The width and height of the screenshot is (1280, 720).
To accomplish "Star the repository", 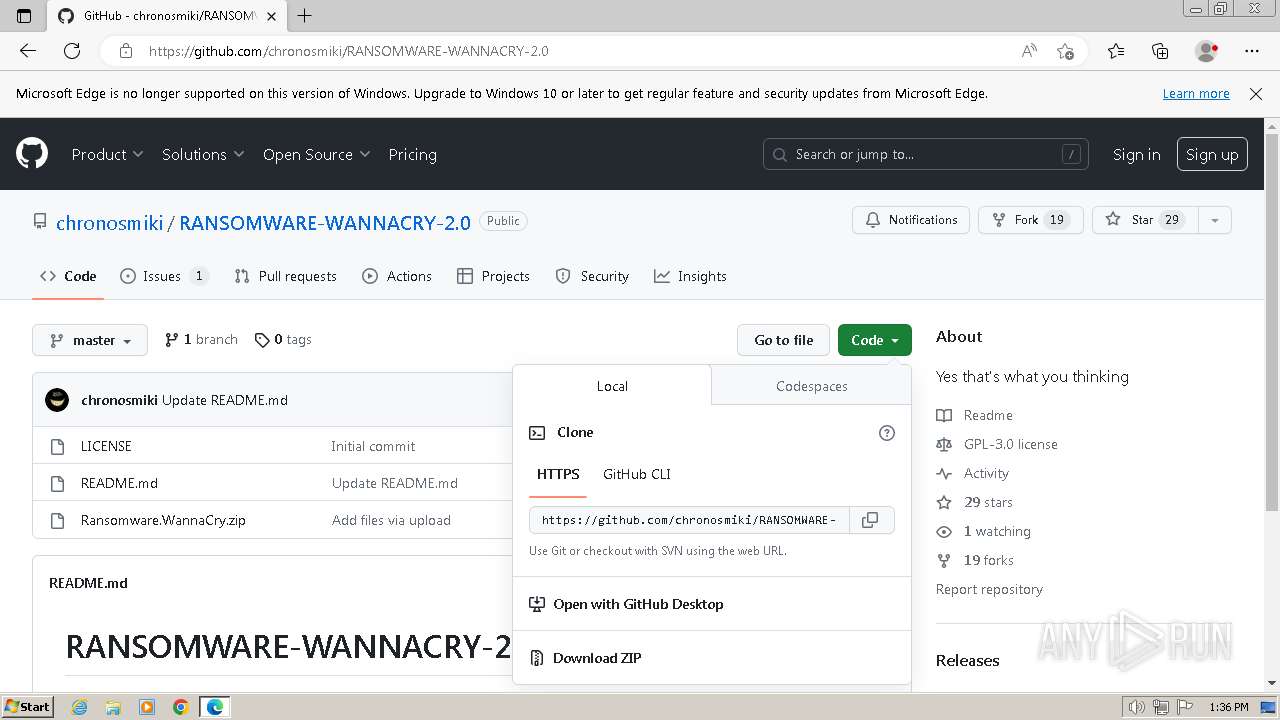I will point(1145,220).
